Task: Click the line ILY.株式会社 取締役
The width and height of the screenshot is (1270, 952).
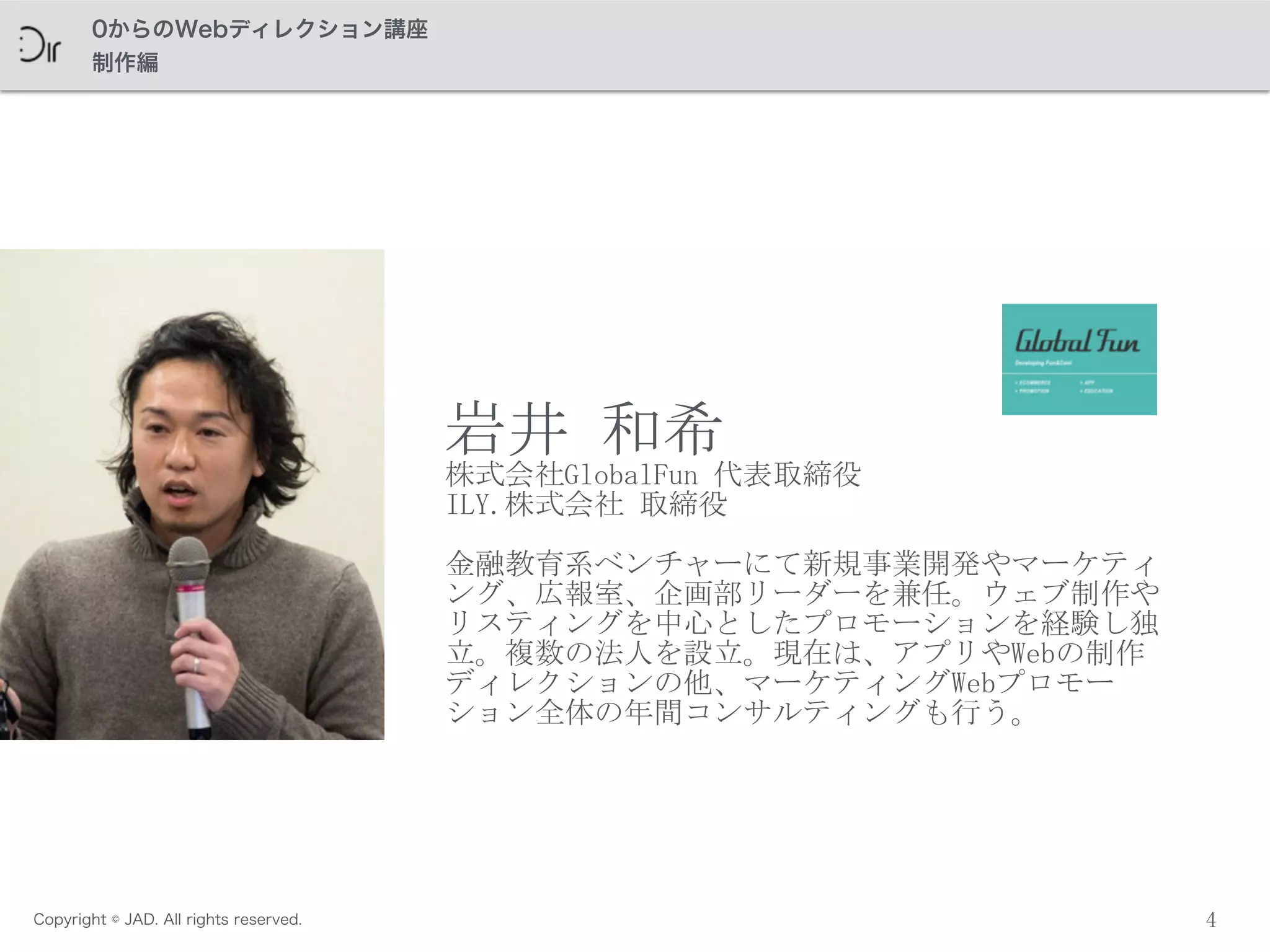Action: [x=586, y=504]
